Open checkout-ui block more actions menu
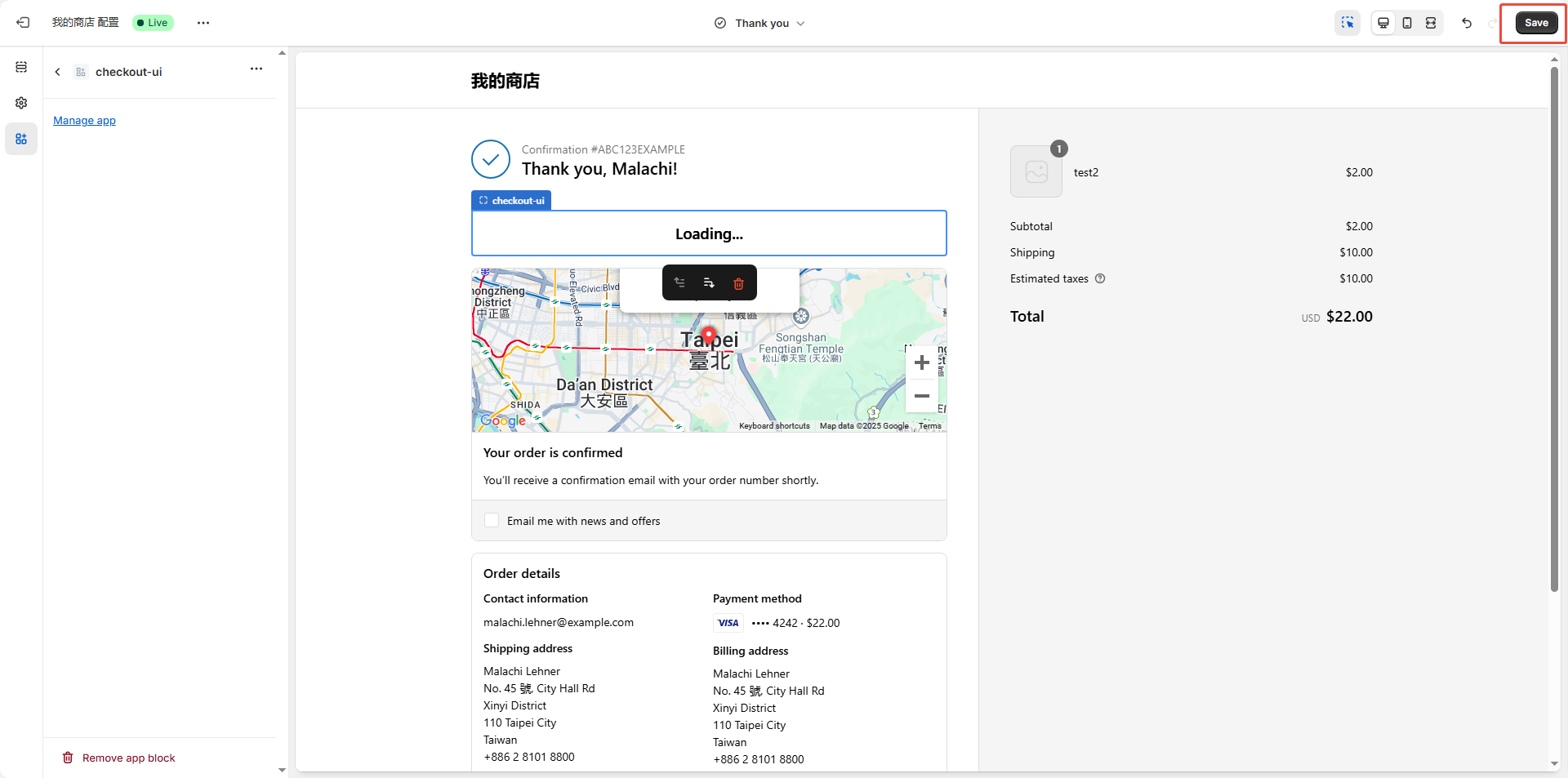Screen dimensions: 1568x778 pyautogui.click(x=256, y=69)
